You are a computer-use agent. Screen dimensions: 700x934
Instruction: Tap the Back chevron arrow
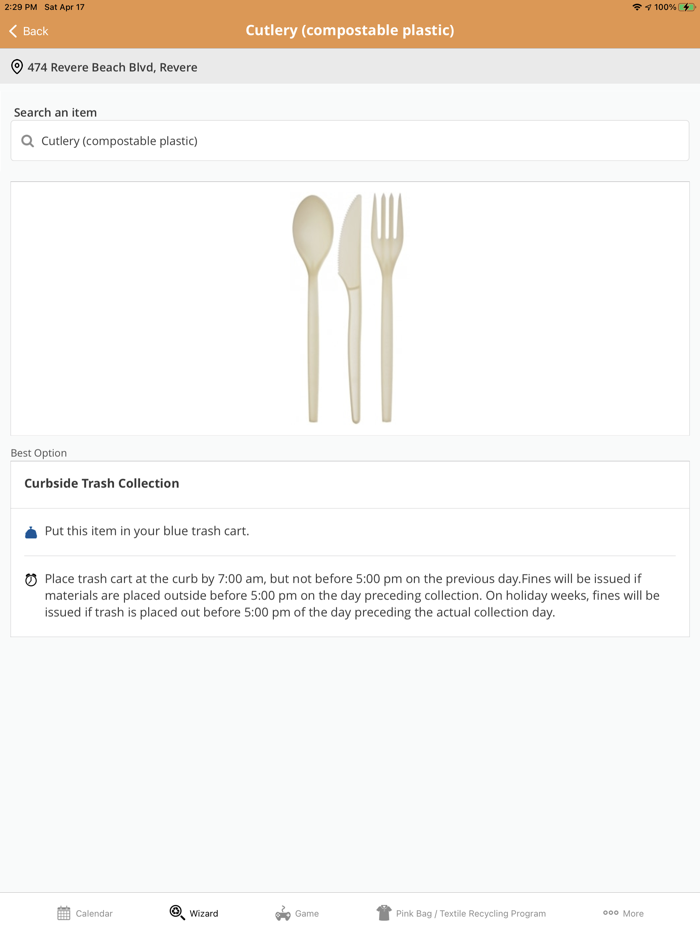(13, 31)
